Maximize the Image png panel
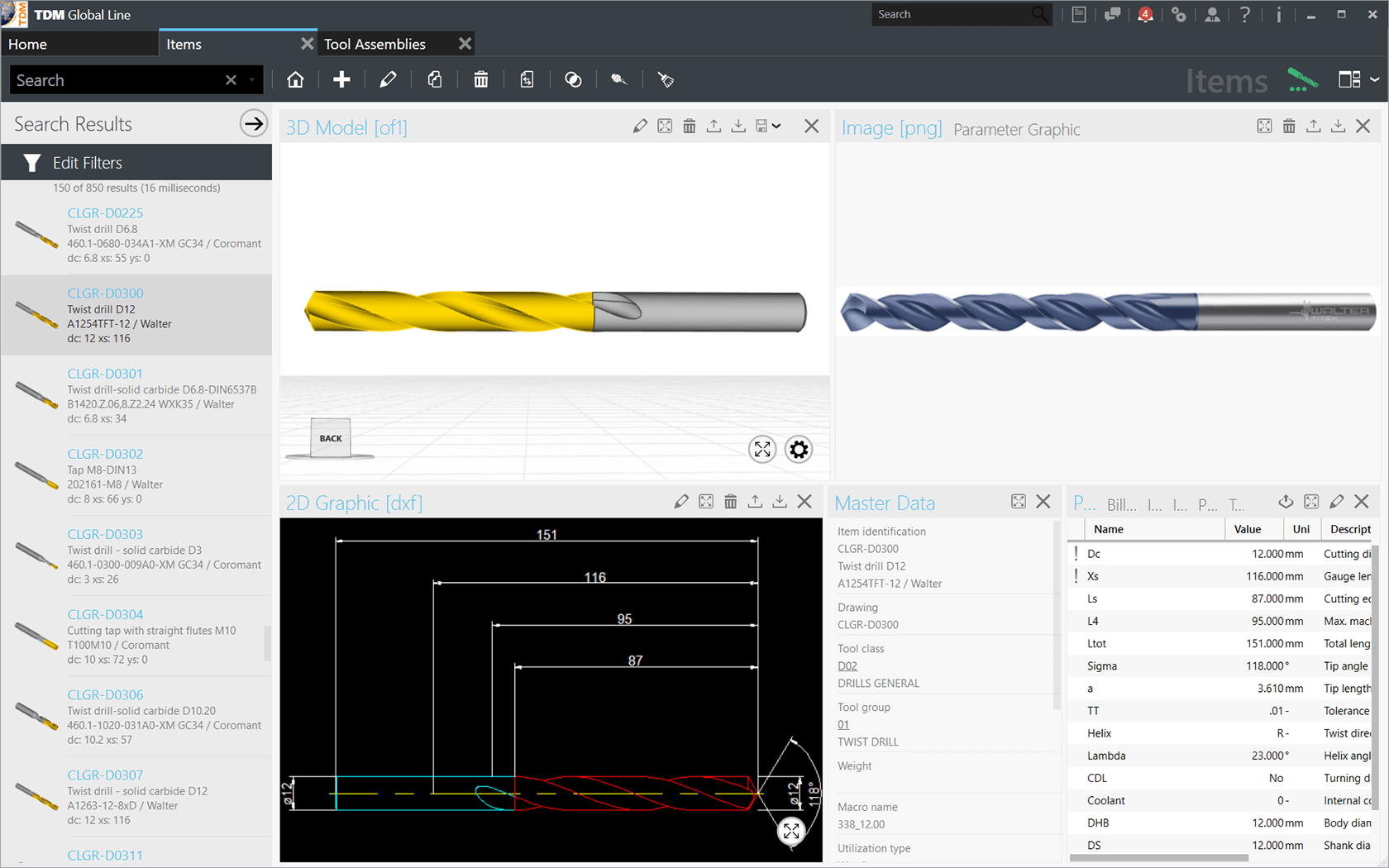1389x868 pixels. (1264, 126)
